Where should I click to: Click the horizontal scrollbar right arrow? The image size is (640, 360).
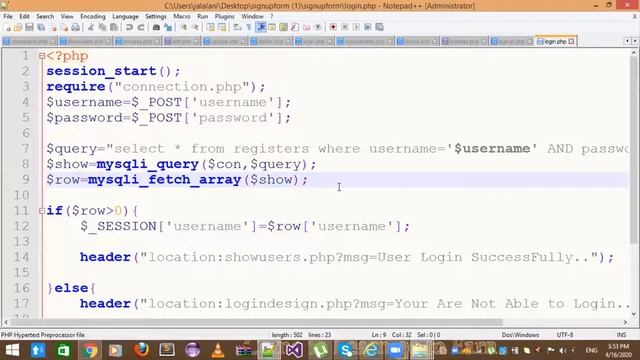coord(626,322)
